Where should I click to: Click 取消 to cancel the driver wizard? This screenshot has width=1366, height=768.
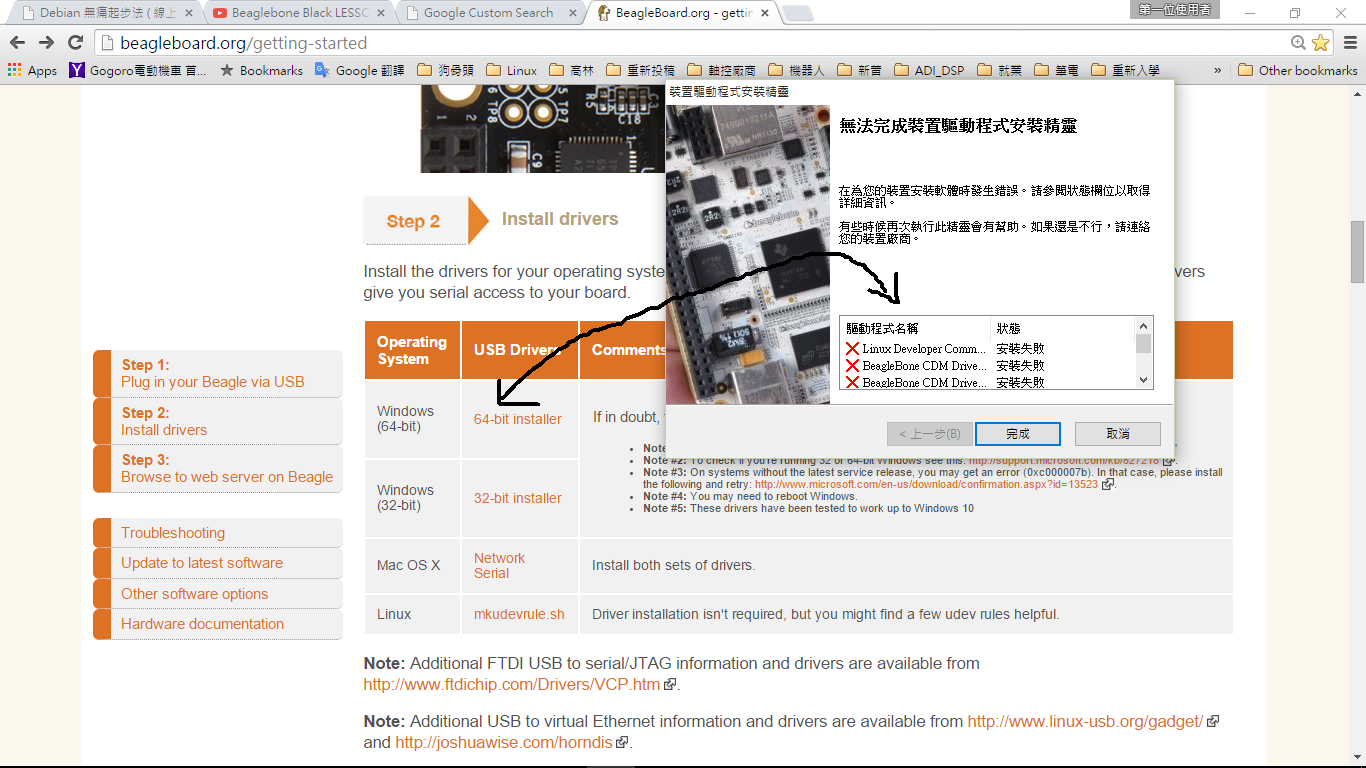1117,434
